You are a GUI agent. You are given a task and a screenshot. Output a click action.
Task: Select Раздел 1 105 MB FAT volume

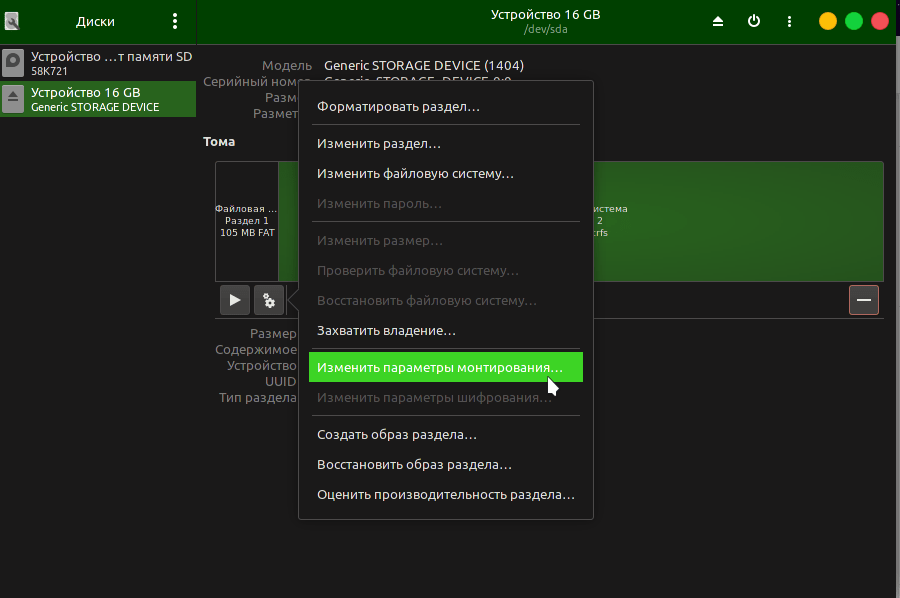point(247,221)
